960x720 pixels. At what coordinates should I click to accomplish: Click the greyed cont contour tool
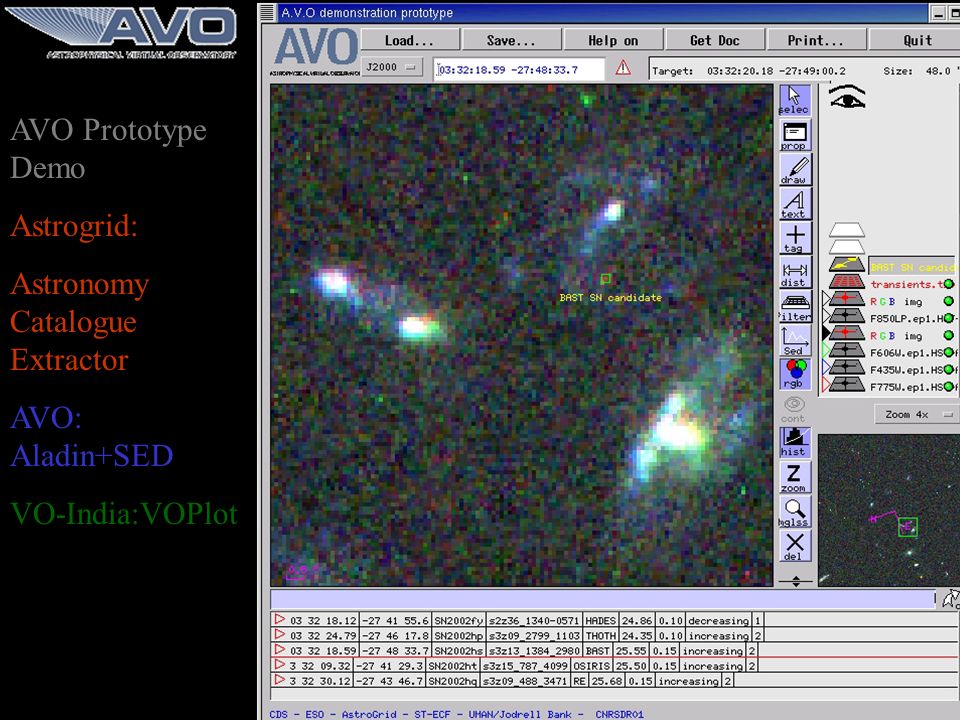click(793, 409)
